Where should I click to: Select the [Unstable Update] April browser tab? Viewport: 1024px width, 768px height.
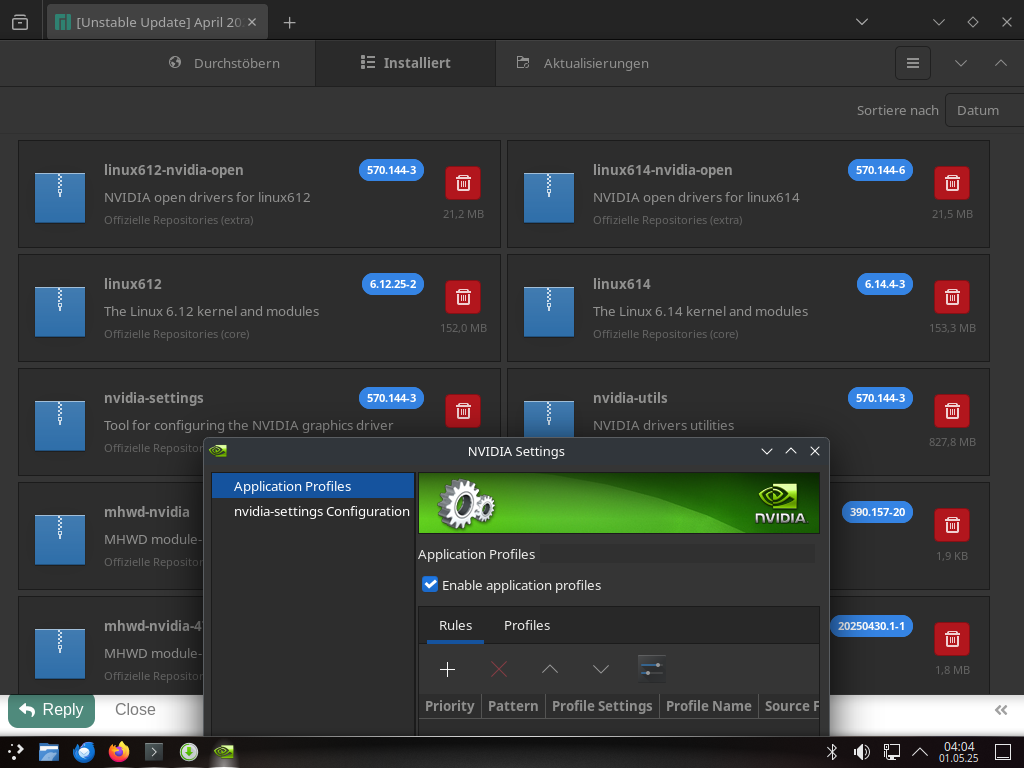157,22
